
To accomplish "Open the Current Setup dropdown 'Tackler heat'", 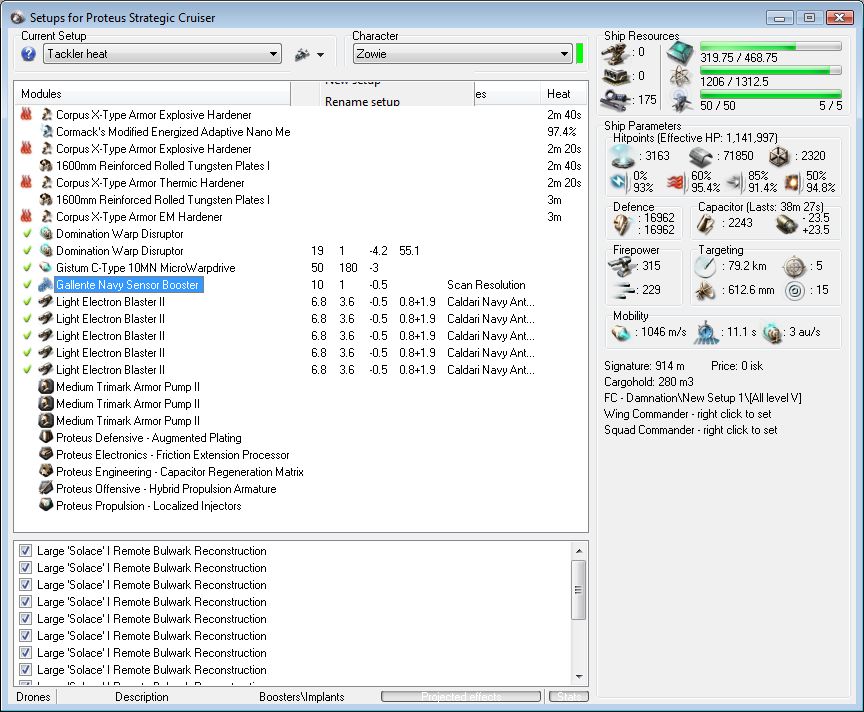I will click(x=162, y=54).
